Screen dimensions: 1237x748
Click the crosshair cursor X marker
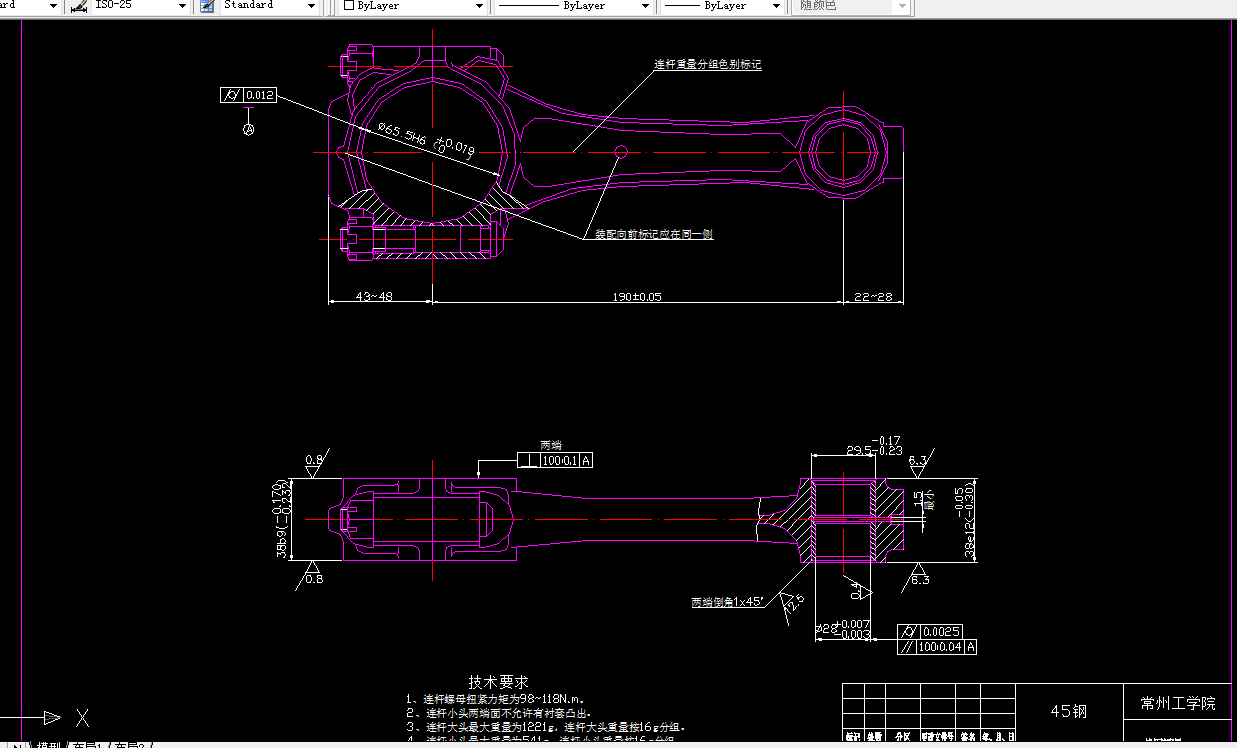(83, 718)
